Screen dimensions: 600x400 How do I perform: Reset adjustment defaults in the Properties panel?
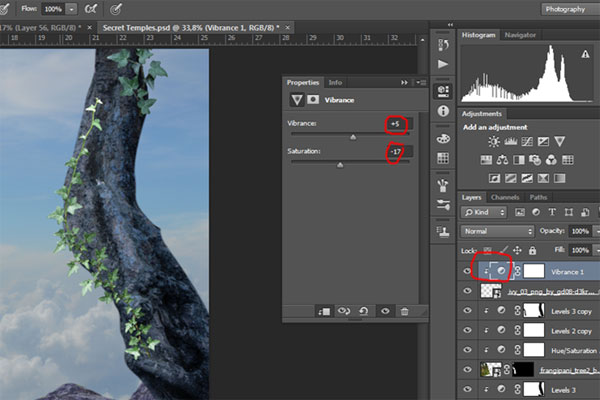tap(364, 311)
